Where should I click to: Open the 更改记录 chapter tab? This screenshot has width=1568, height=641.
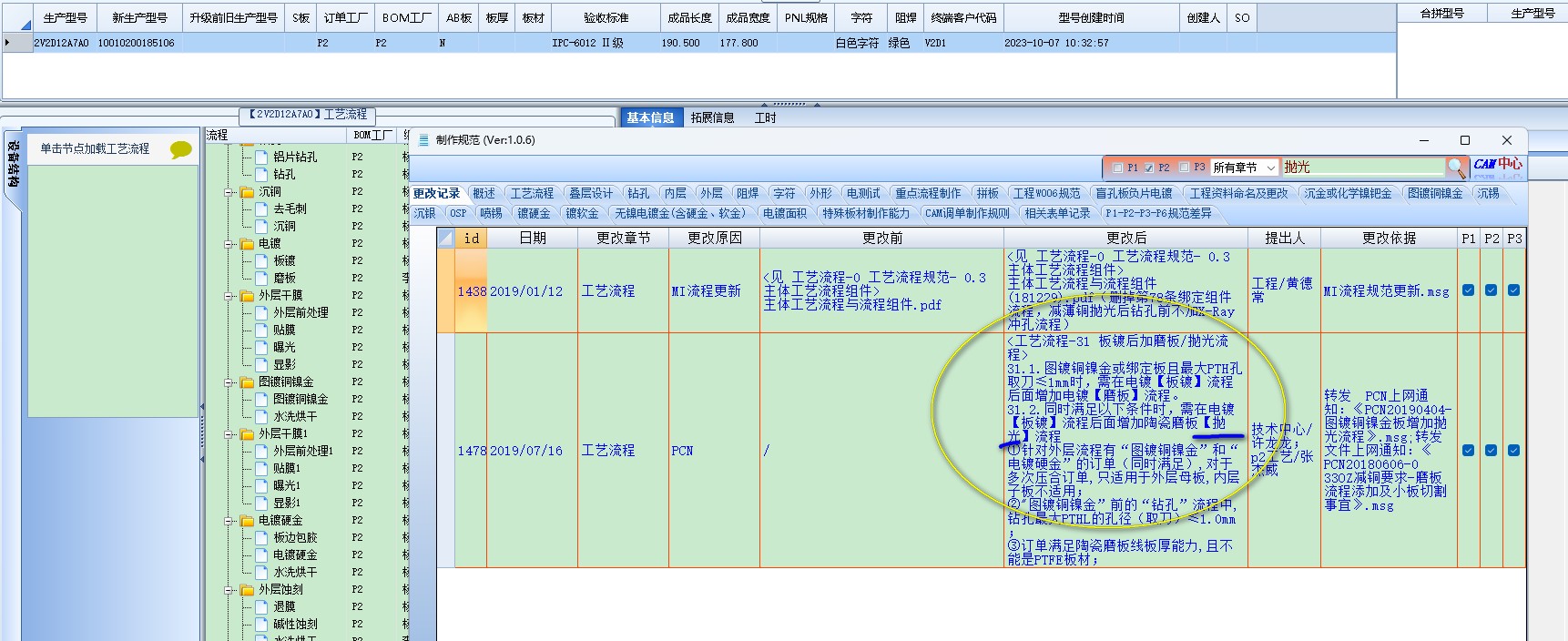436,193
